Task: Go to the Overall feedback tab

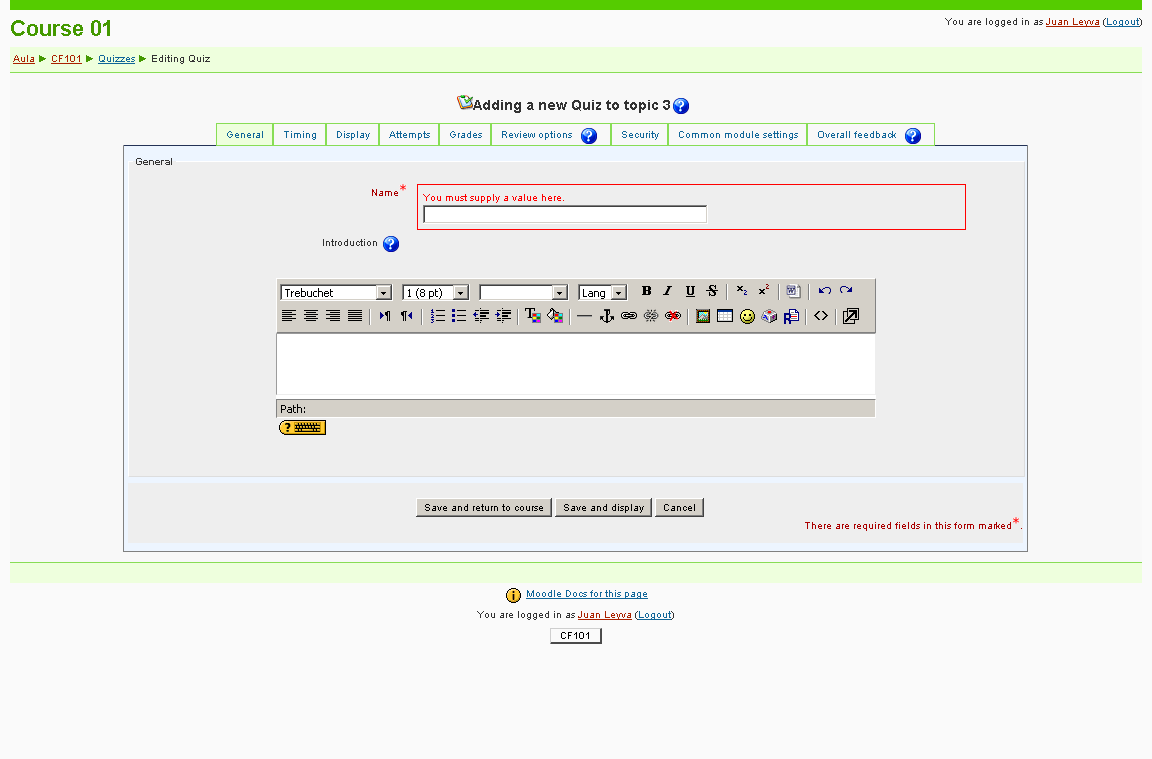Action: pyautogui.click(x=857, y=135)
